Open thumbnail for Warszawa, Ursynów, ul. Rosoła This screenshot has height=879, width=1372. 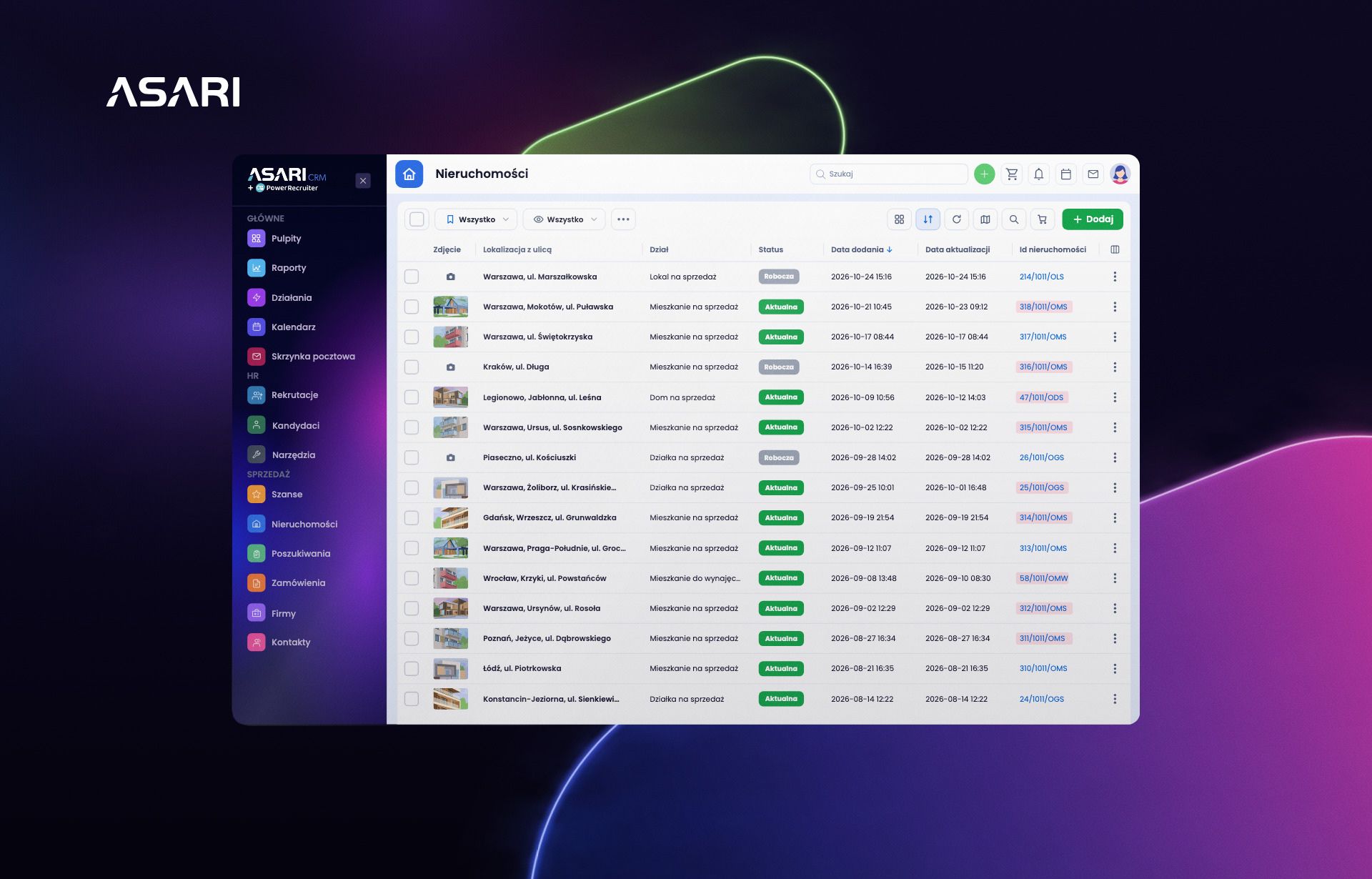pos(450,608)
